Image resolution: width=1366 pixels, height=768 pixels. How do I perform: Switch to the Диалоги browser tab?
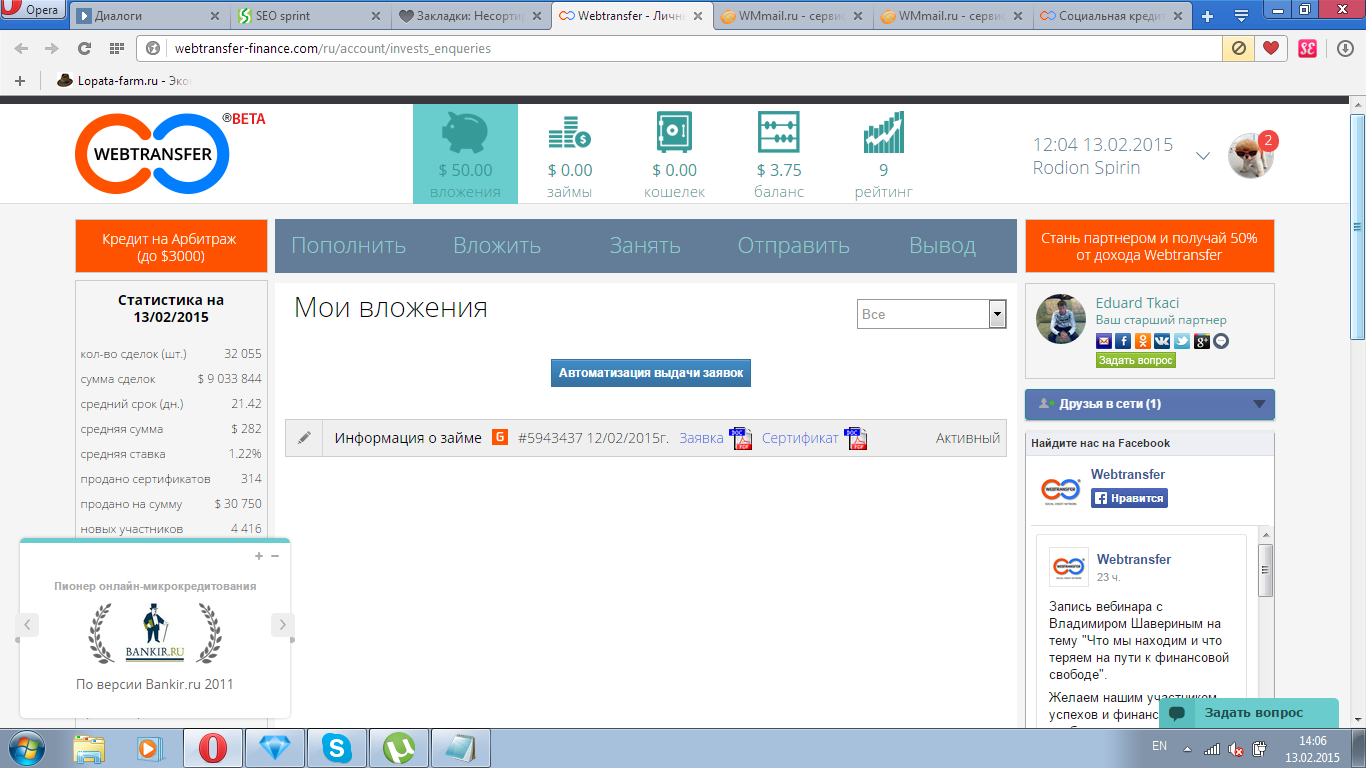[147, 16]
